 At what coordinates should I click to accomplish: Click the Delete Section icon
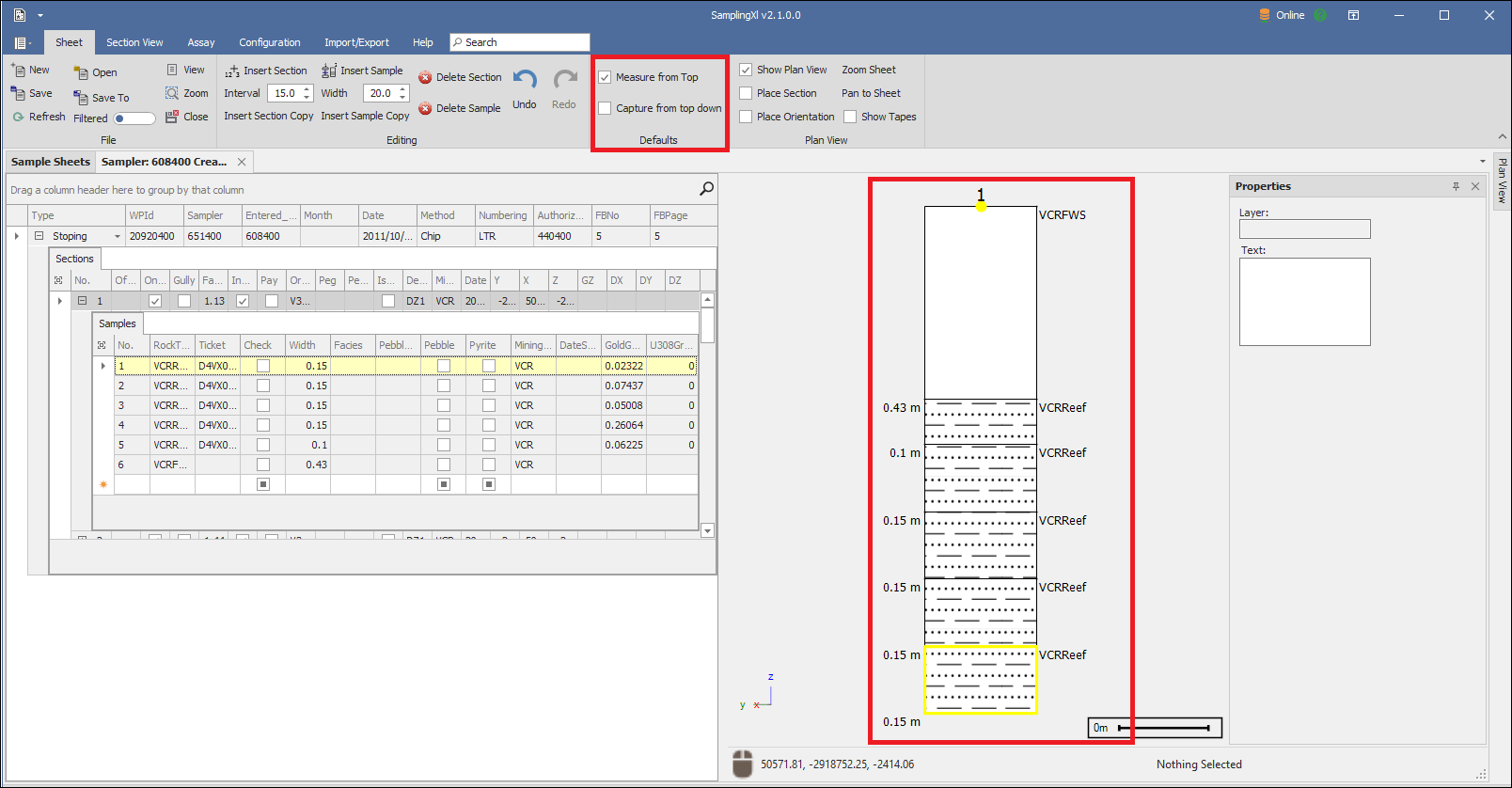click(425, 78)
